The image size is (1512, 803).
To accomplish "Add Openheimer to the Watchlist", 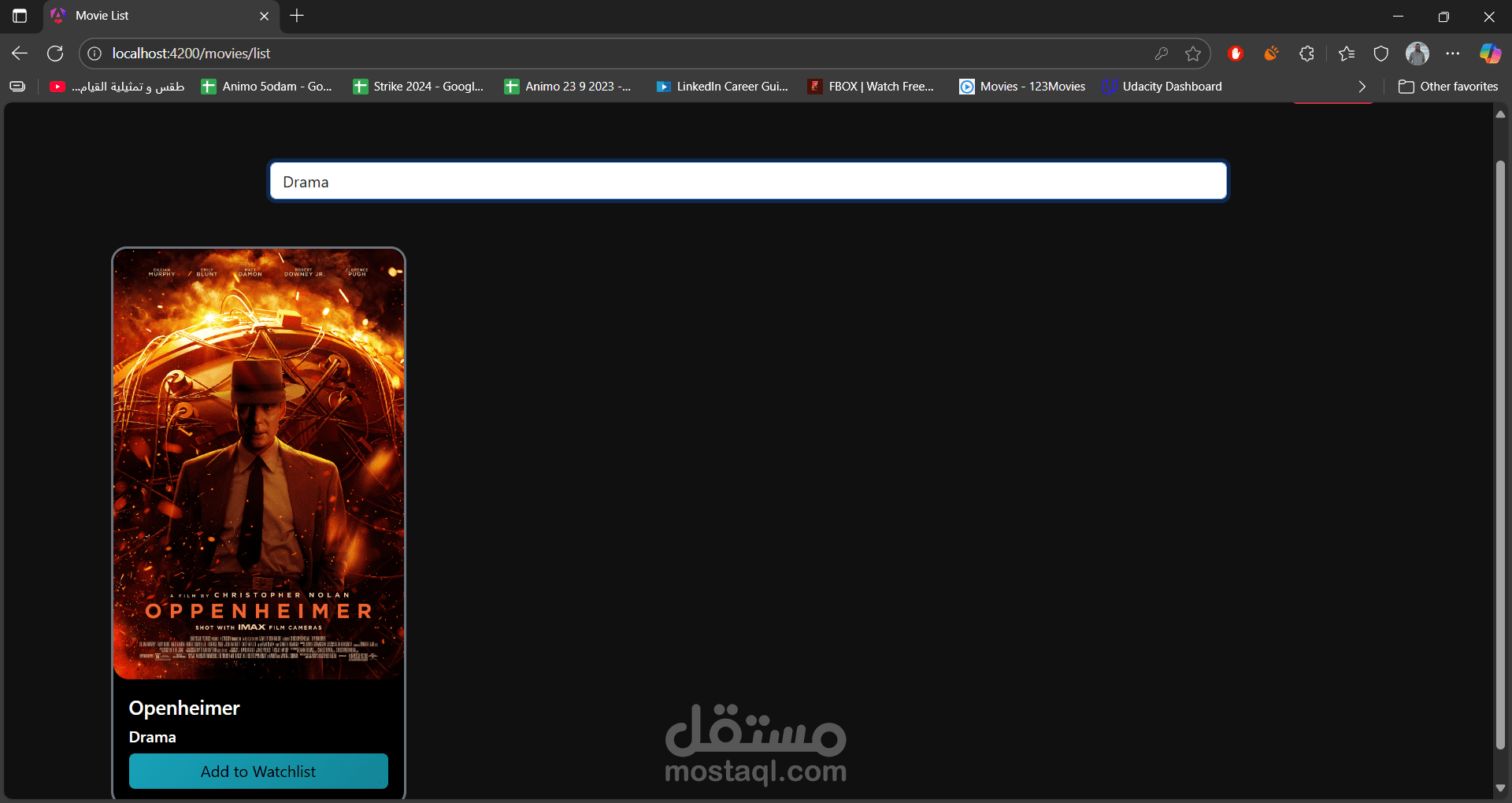I will [x=258, y=772].
